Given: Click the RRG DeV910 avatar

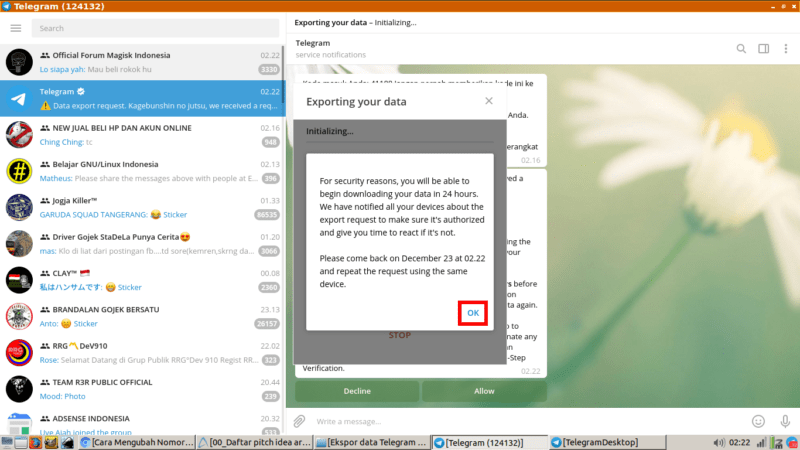Looking at the screenshot, I should pyautogui.click(x=19, y=353).
